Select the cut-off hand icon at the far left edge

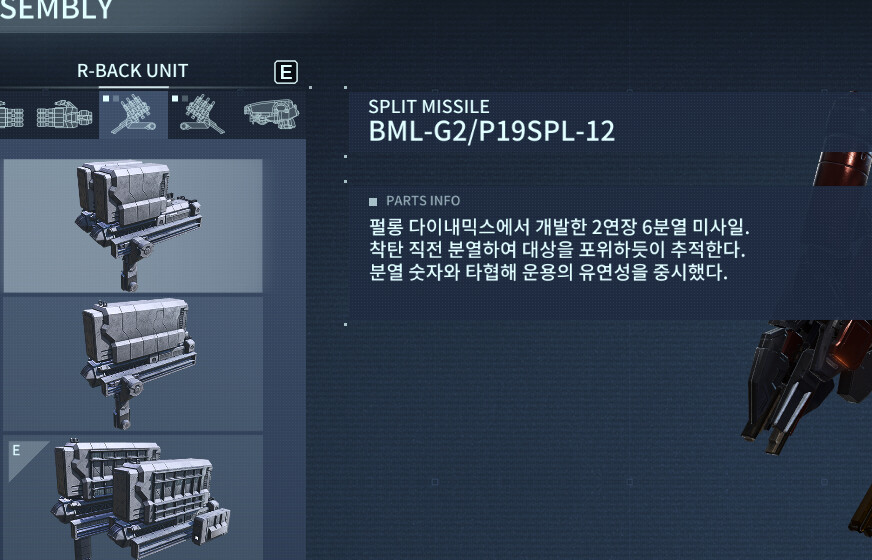[11, 115]
